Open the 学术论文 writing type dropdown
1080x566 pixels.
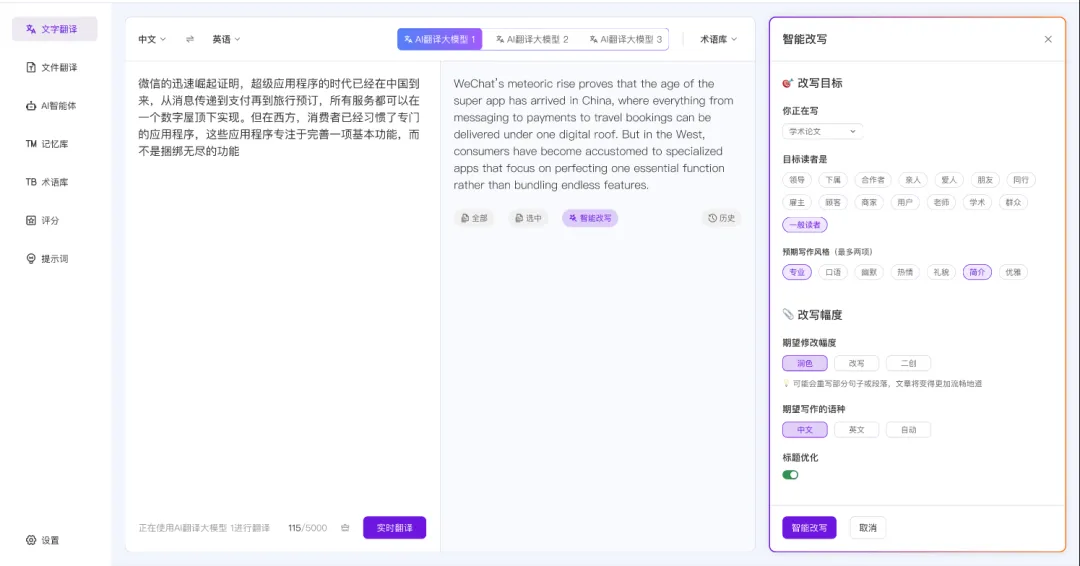(822, 132)
